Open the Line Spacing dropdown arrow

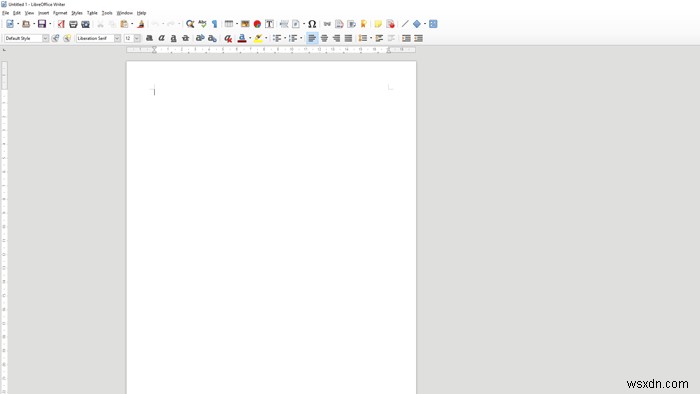(371, 38)
